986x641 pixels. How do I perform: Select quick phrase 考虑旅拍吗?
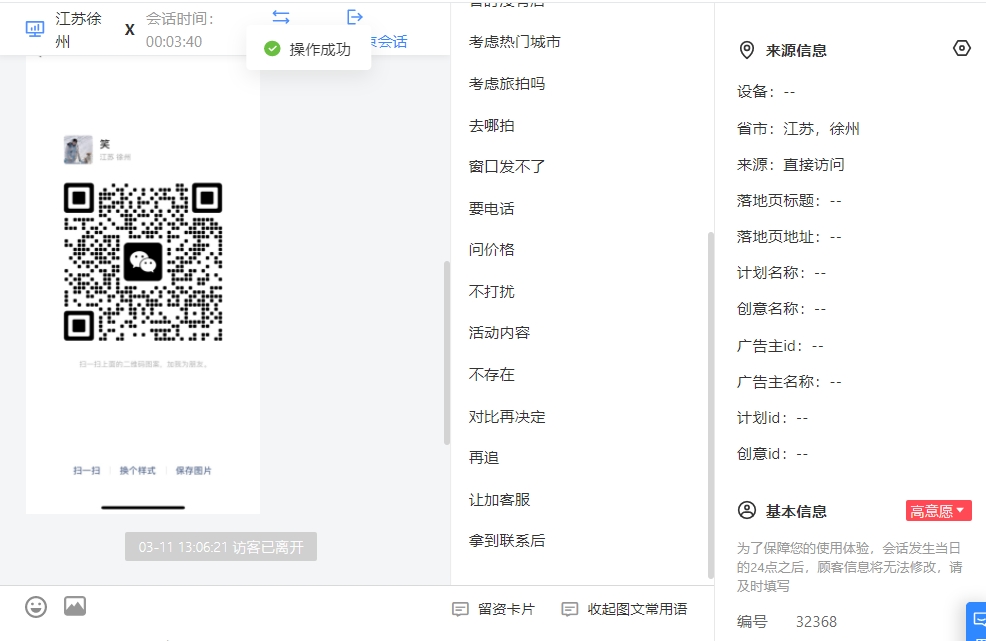point(507,84)
